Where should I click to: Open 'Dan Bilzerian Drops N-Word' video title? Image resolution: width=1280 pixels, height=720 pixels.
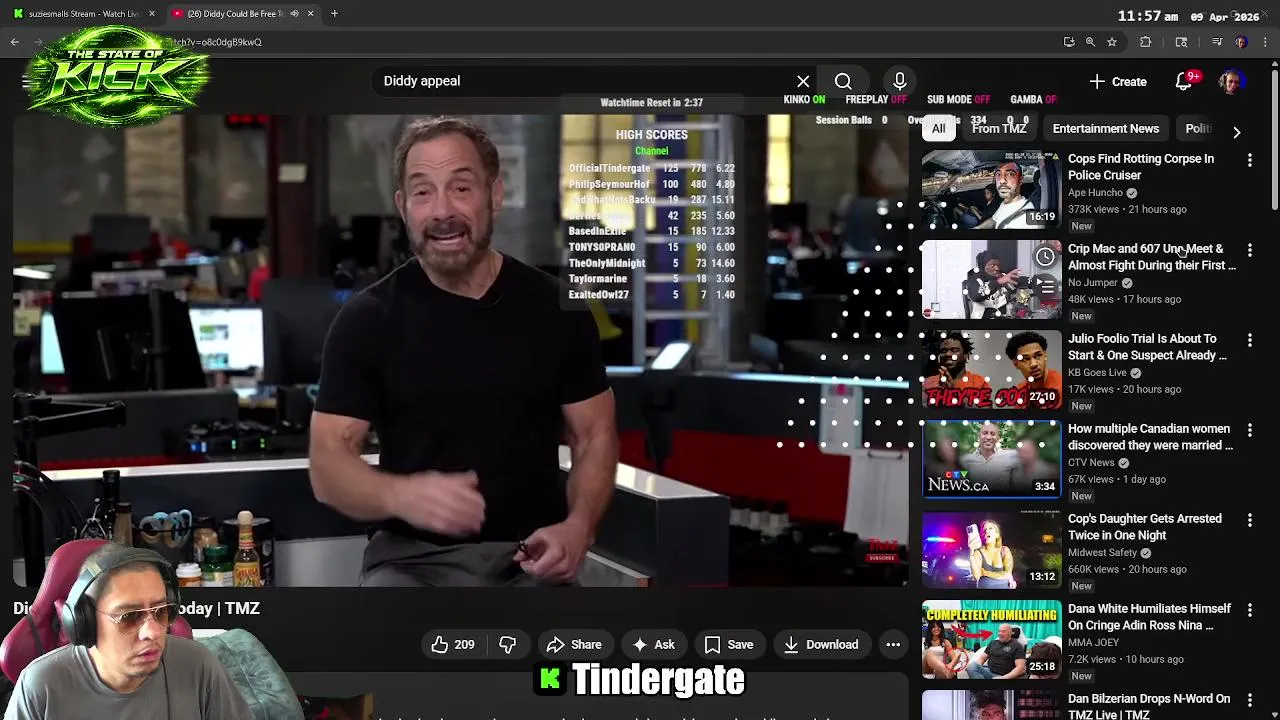click(1149, 706)
